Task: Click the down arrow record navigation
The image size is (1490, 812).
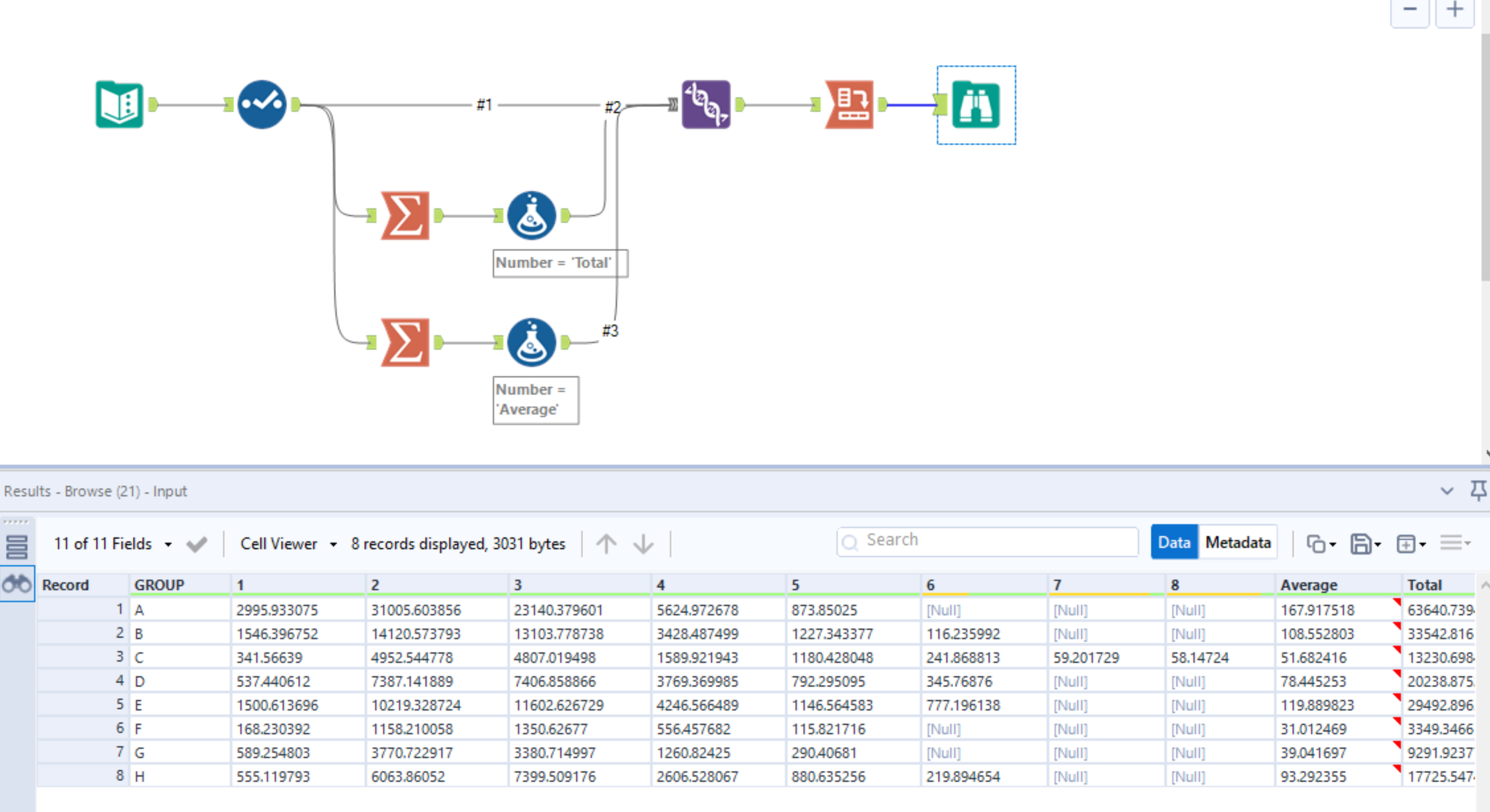Action: coord(643,543)
